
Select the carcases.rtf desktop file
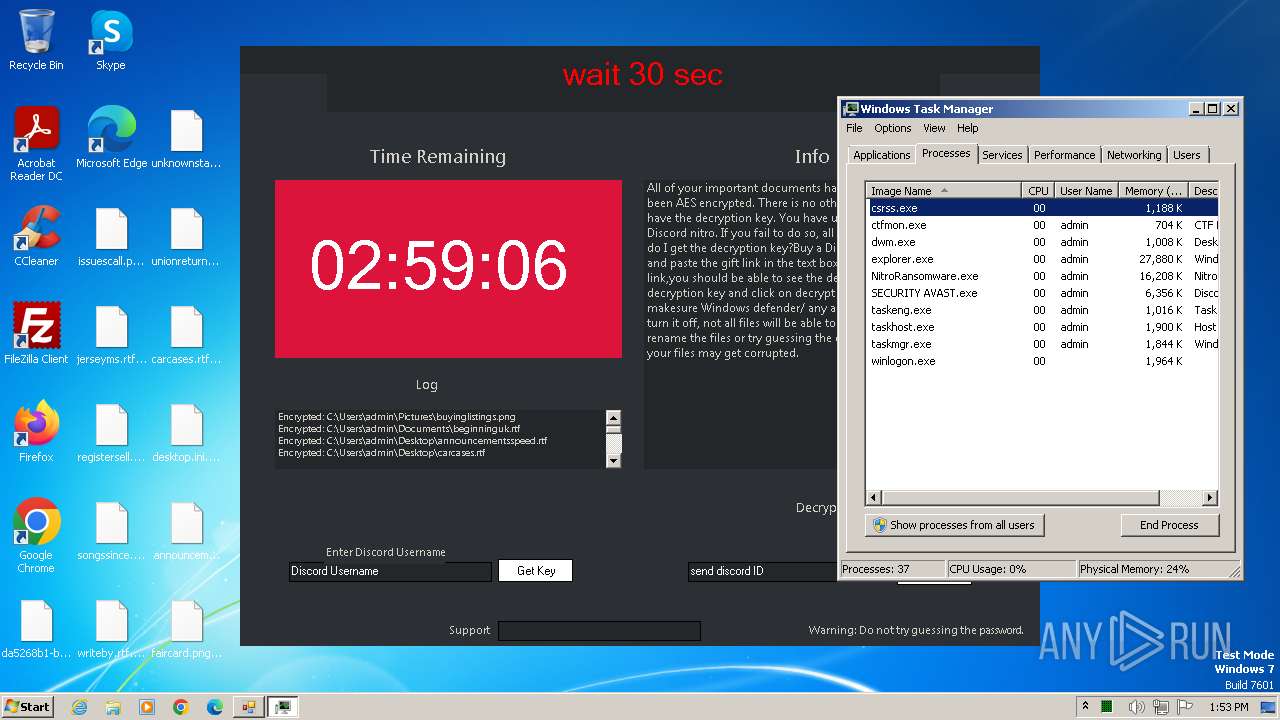[x=186, y=334]
